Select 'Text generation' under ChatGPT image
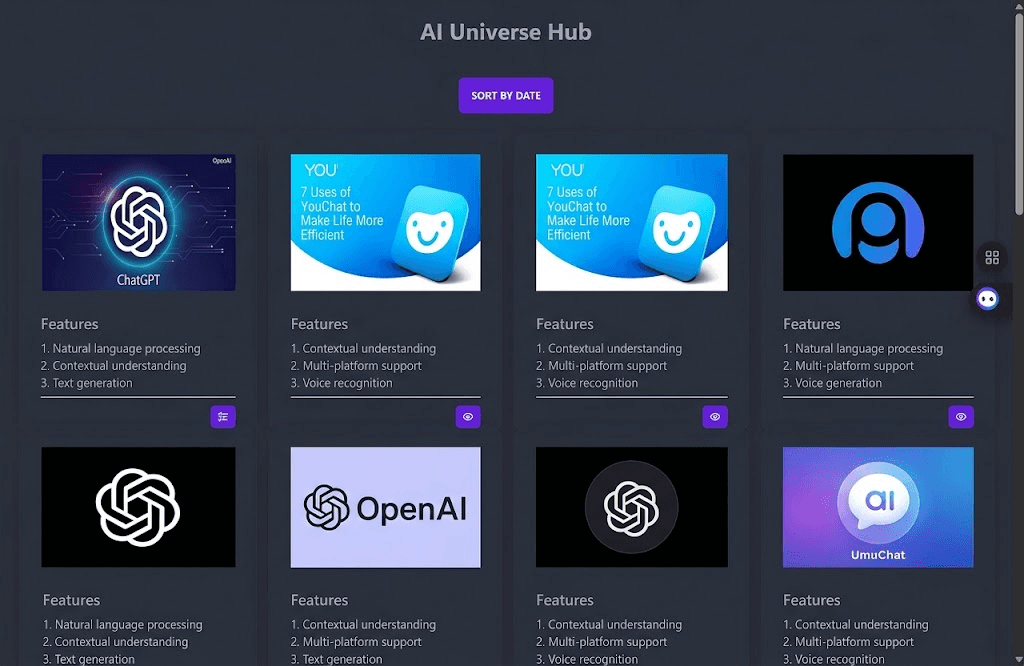Viewport: 1024px width, 666px height. click(92, 383)
